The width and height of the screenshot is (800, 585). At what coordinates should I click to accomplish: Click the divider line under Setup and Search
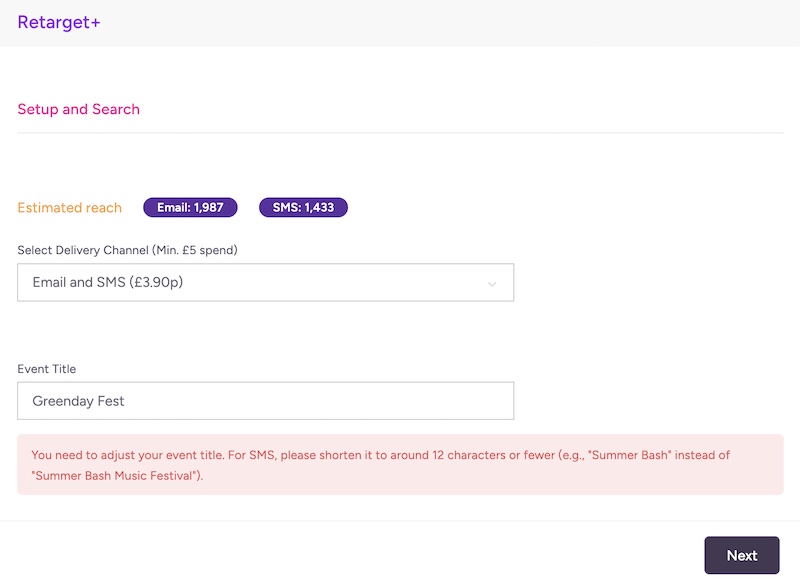tap(400, 132)
